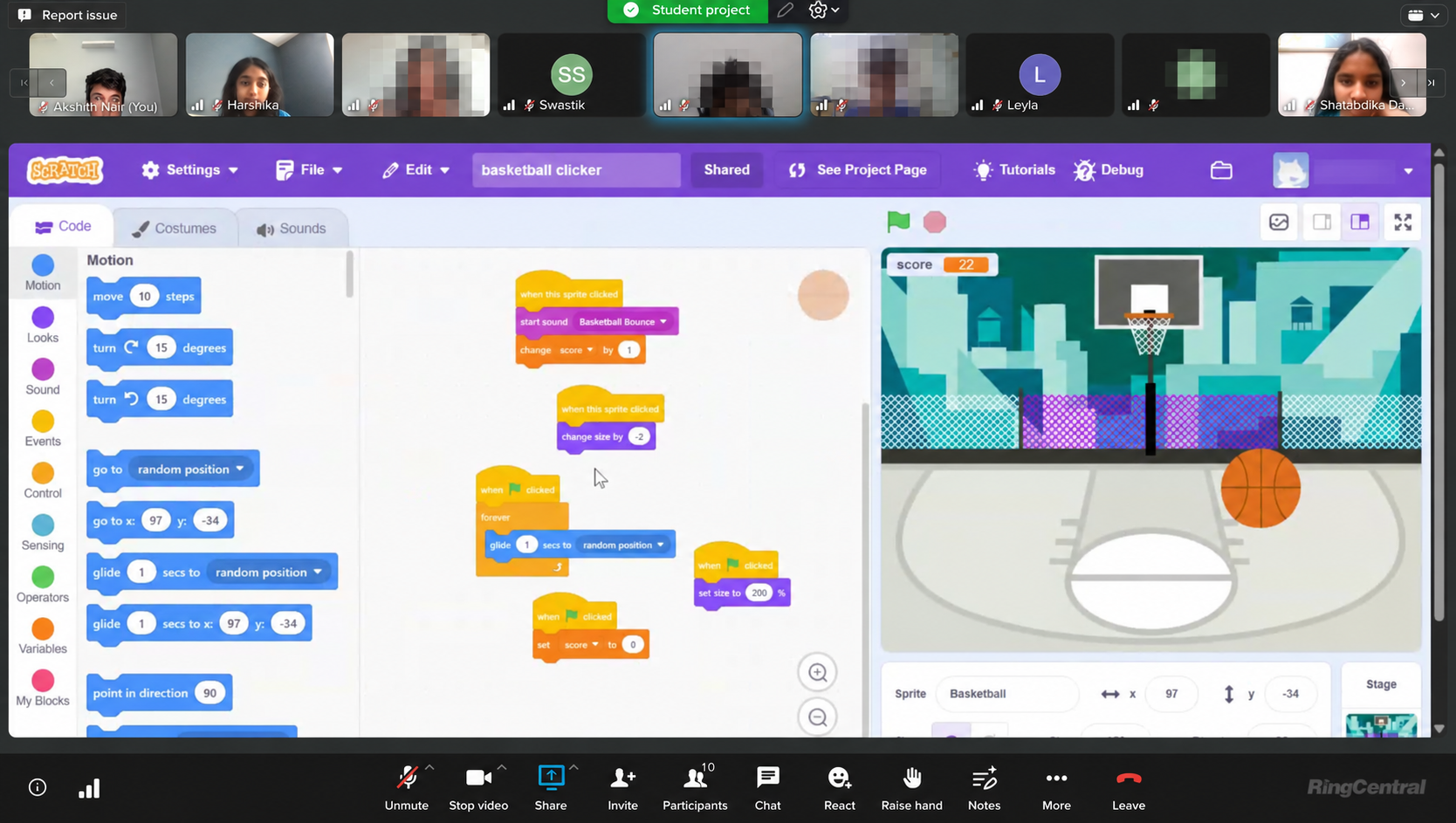The width and height of the screenshot is (1456, 823).
Task: Open random position dropdown in go to block
Action: 191,470
